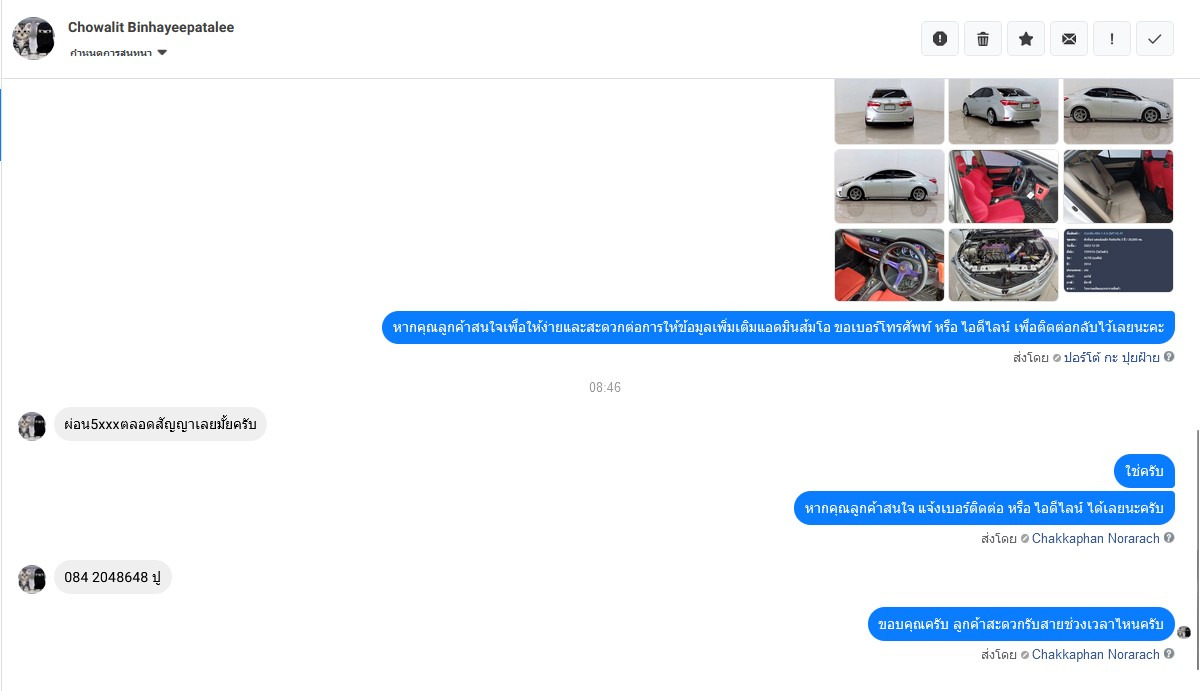Select the message bubble with 084 2048648
Viewport: 1200px width, 691px height.
[113, 577]
